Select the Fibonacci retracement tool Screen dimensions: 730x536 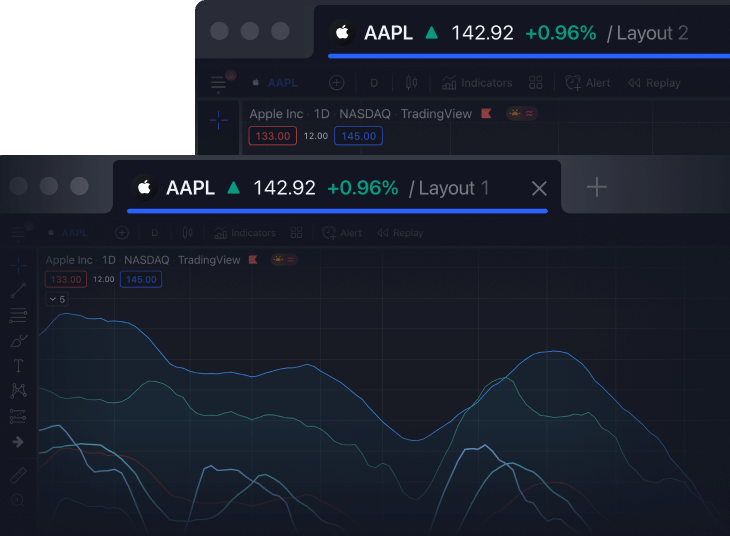tap(19, 315)
